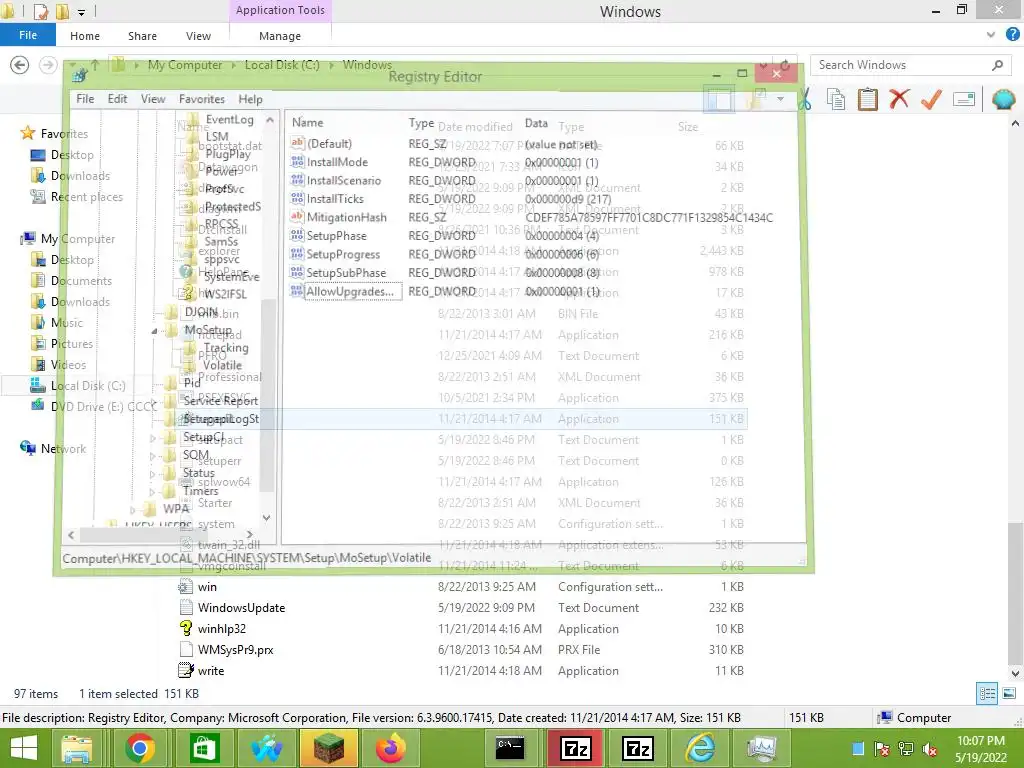Expand the SQM registry key

pos(152,456)
